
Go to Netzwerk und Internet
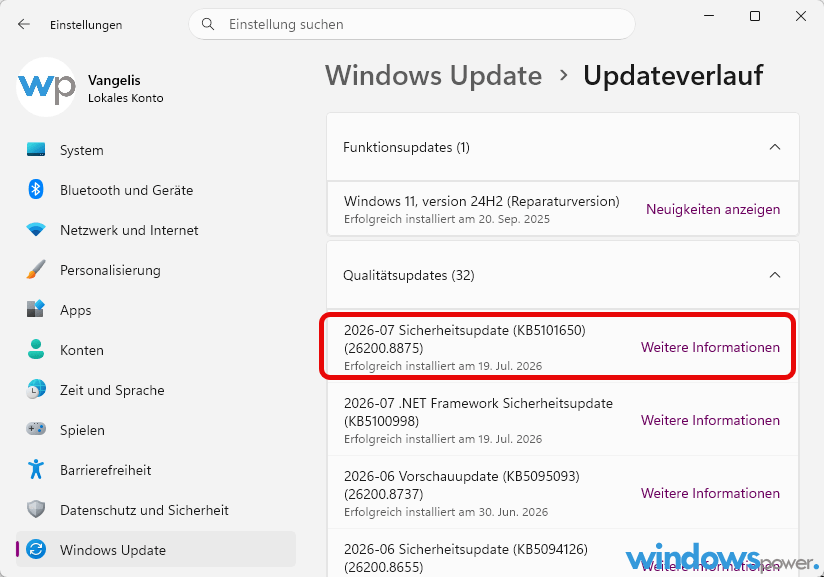pyautogui.click(x=156, y=230)
